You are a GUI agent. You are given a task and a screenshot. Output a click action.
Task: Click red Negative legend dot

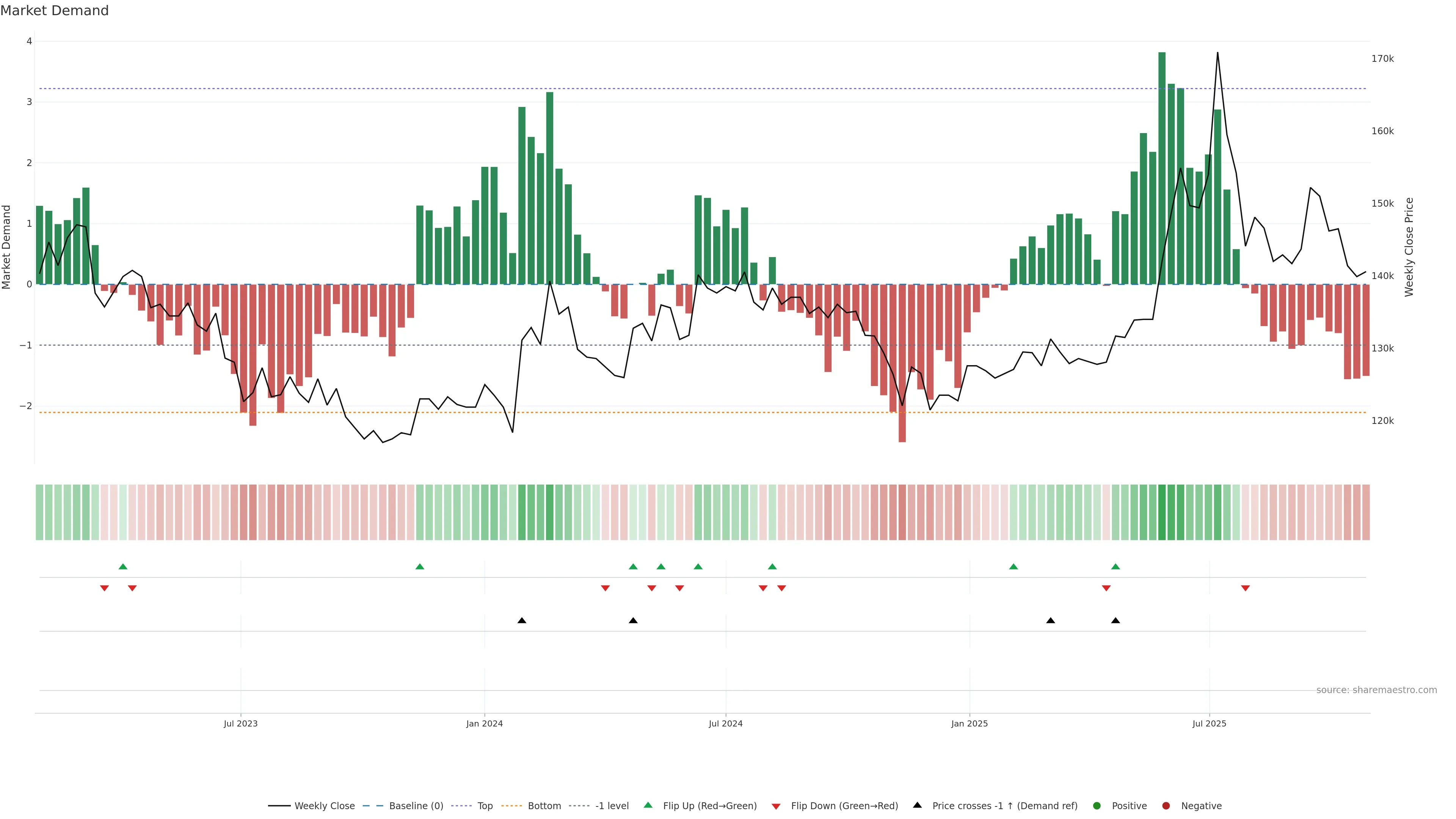pos(1166,806)
